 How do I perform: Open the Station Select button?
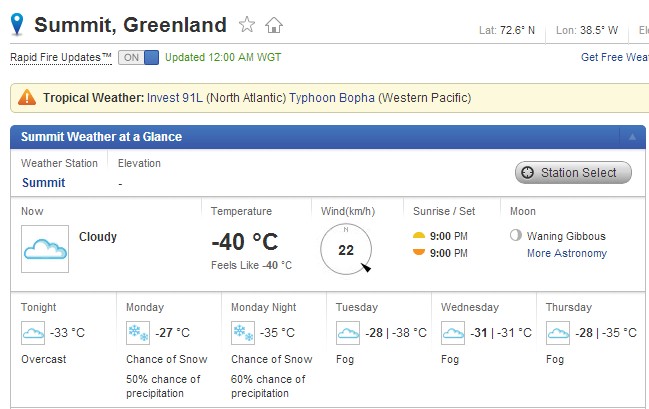click(573, 172)
